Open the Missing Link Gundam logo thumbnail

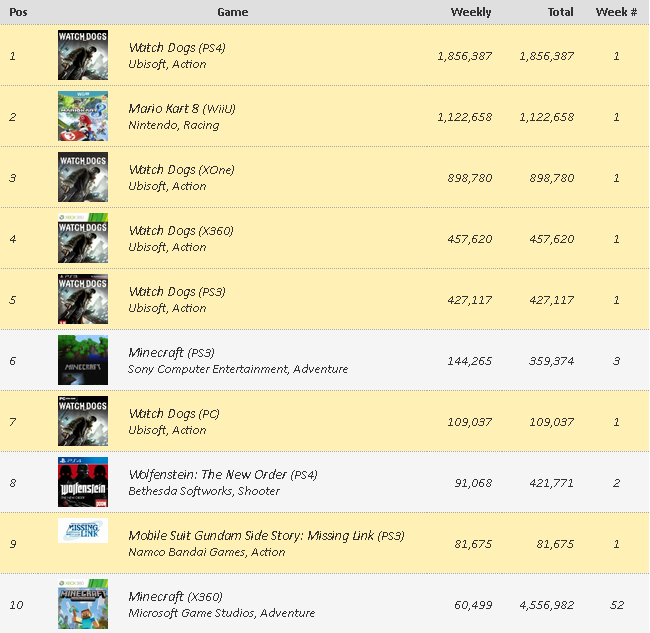pos(83,530)
